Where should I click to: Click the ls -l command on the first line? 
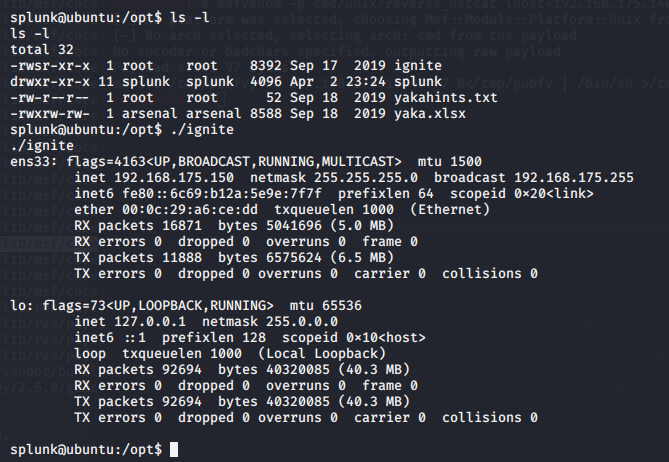coord(190,18)
